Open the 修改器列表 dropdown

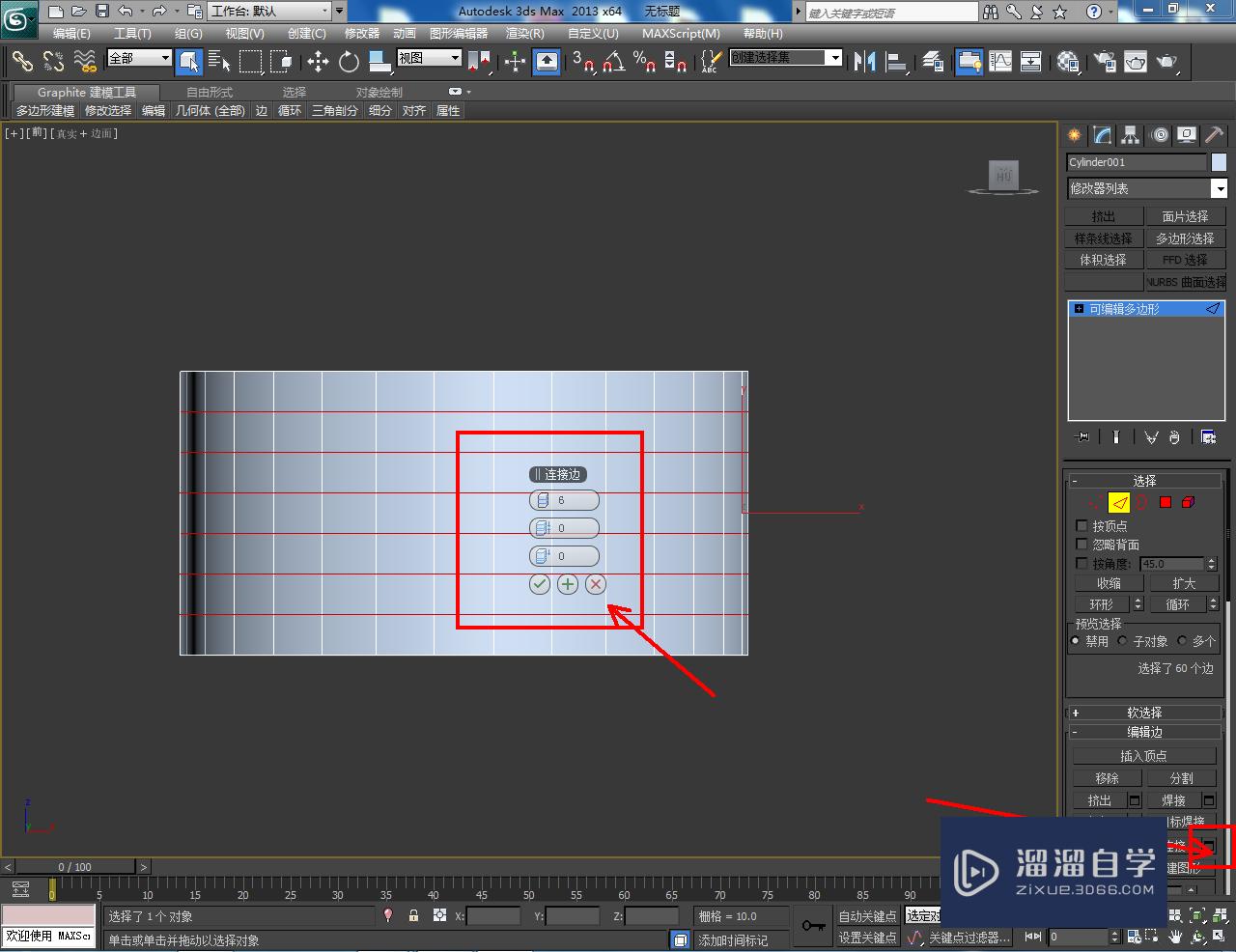pos(1146,188)
